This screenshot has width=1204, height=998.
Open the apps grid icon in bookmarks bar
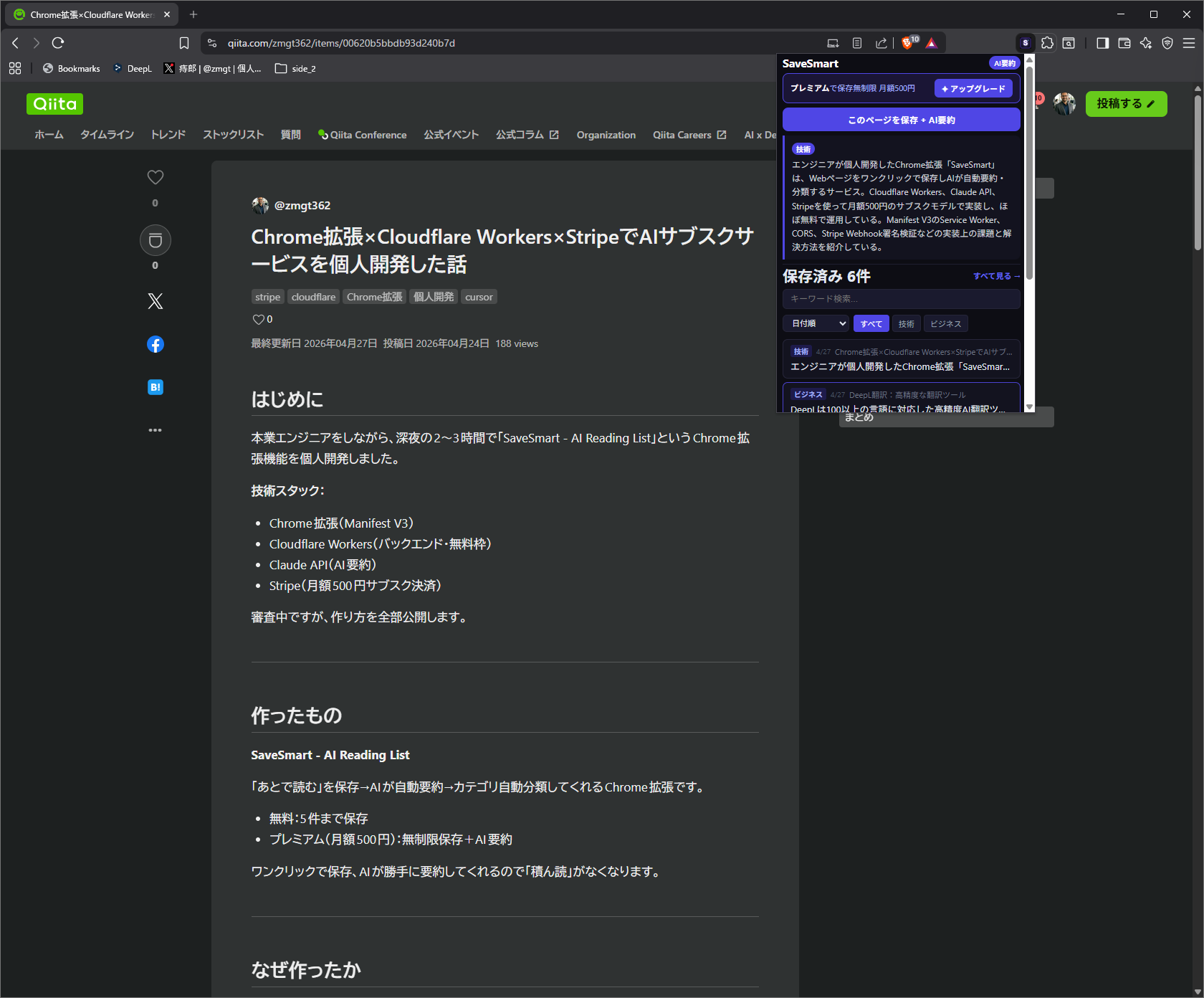pos(15,68)
